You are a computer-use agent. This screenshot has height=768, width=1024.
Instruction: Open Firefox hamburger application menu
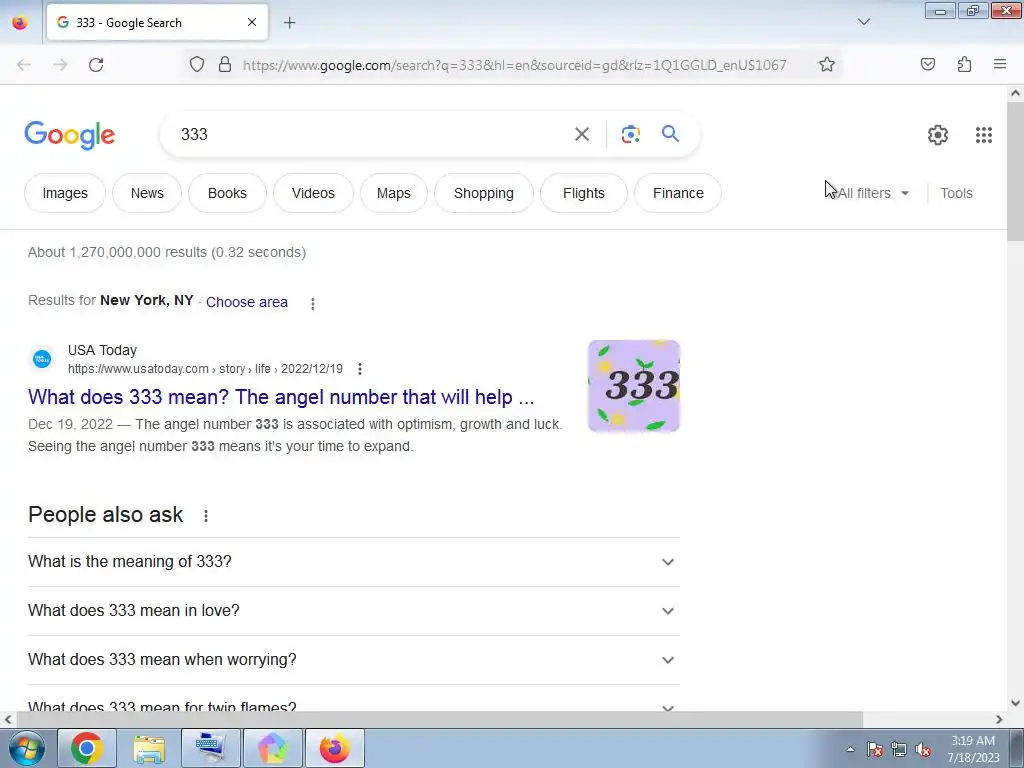[999, 64]
